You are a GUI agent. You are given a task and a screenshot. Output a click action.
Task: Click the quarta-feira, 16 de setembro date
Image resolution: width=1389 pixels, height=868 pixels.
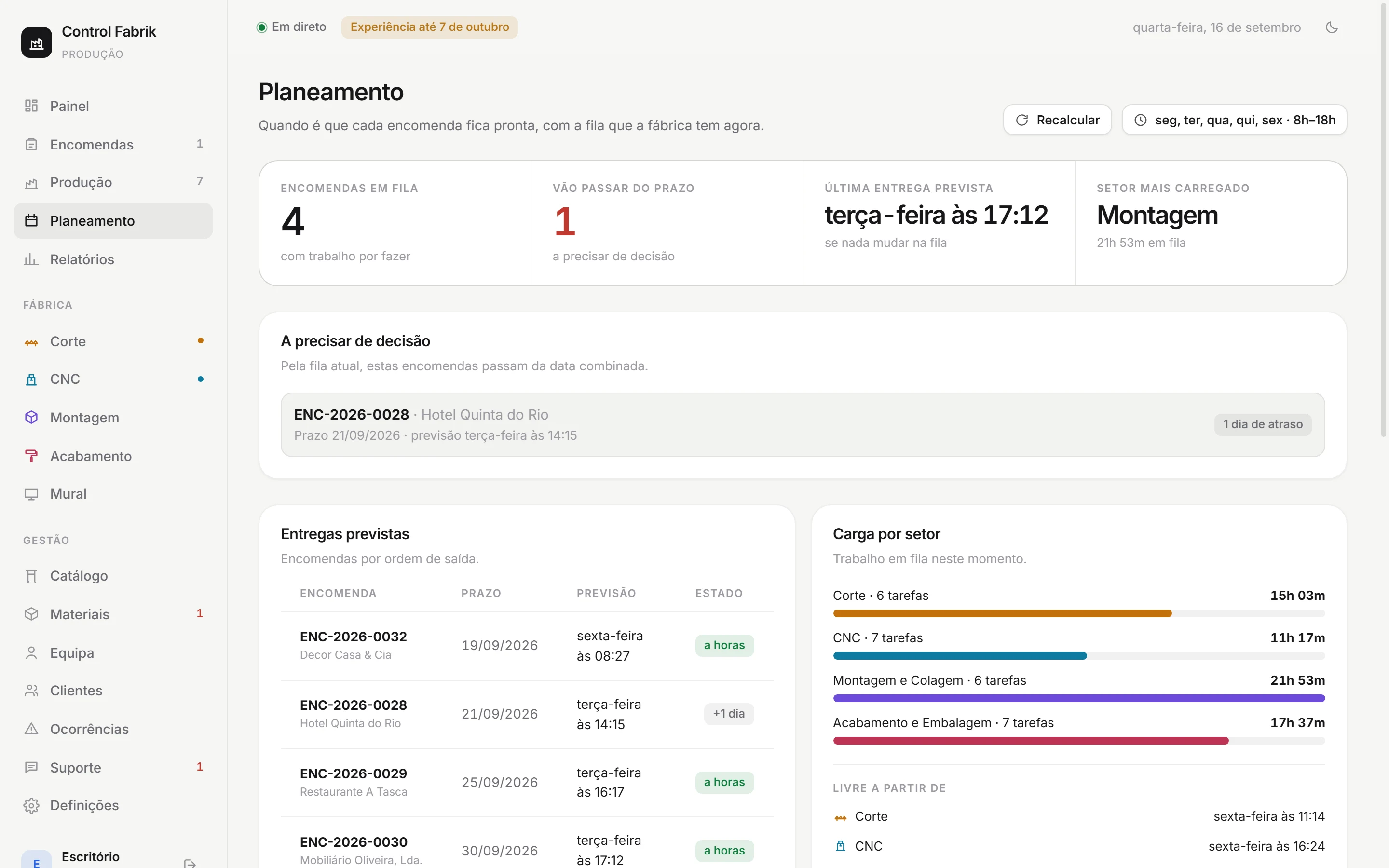(x=1217, y=27)
